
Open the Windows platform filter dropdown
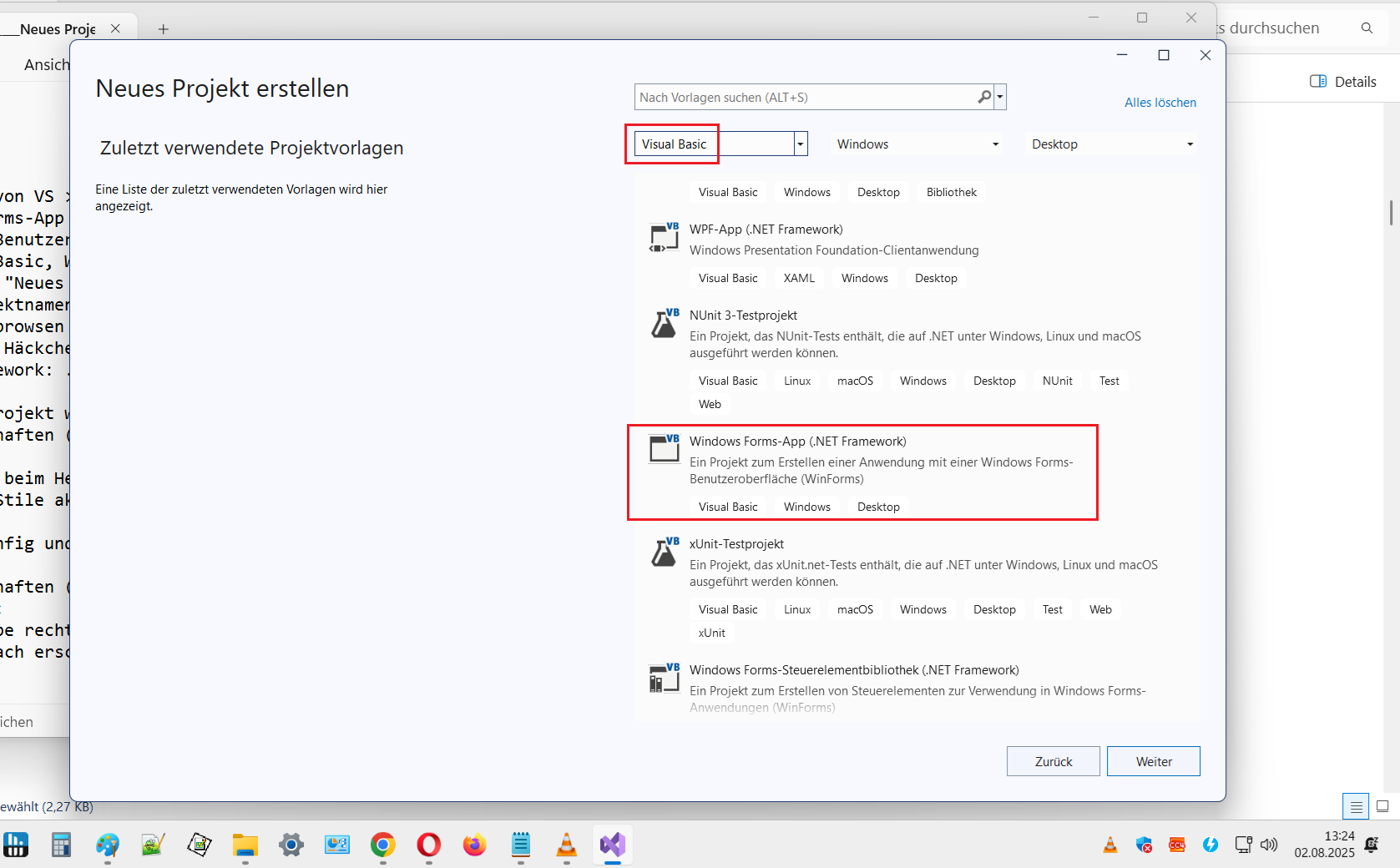pyautogui.click(x=917, y=144)
